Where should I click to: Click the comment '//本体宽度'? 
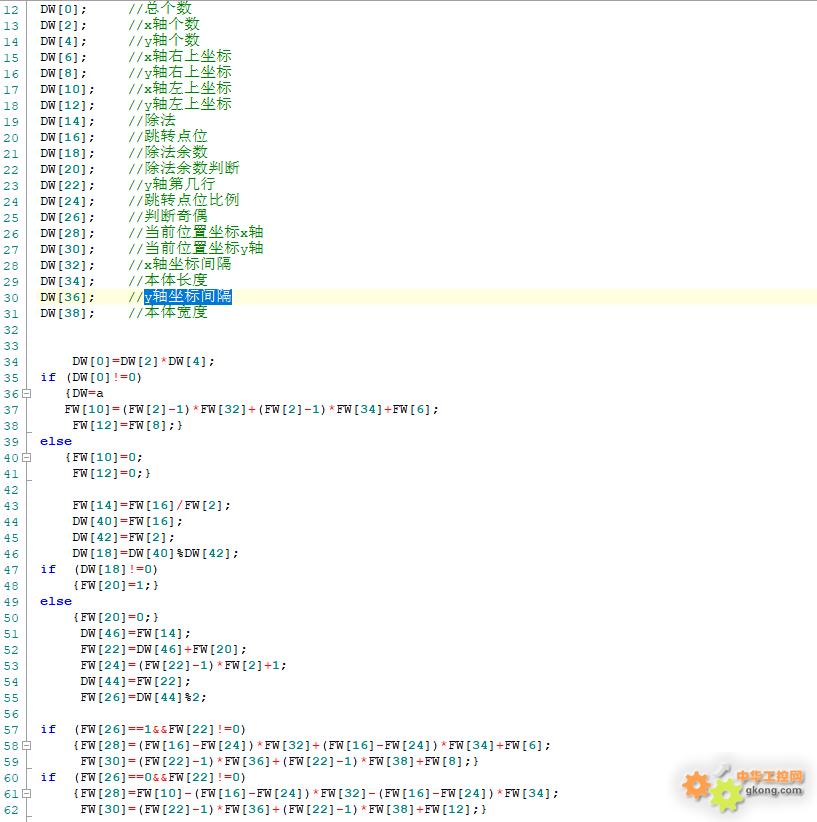(168, 312)
